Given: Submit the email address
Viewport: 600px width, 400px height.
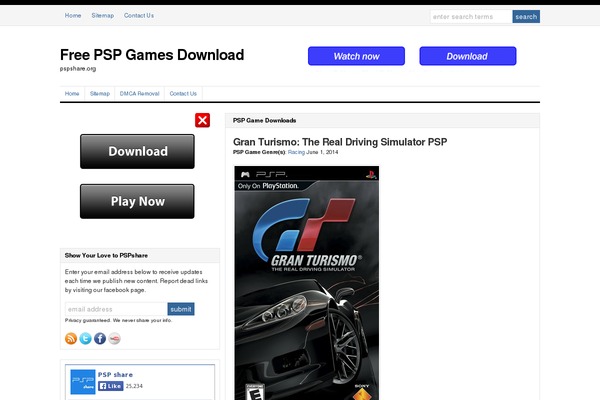Looking at the screenshot, I should [x=181, y=309].
